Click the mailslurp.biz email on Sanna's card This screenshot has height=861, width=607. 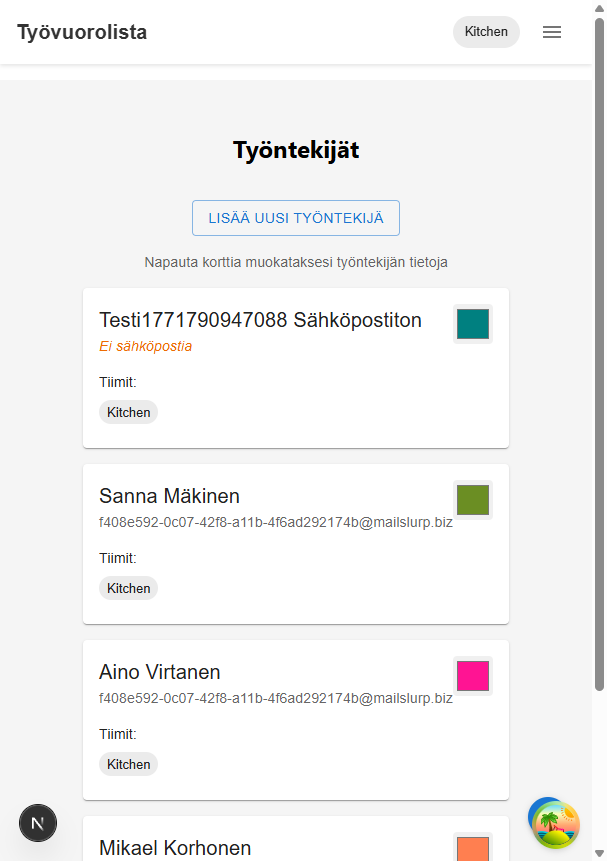click(276, 521)
